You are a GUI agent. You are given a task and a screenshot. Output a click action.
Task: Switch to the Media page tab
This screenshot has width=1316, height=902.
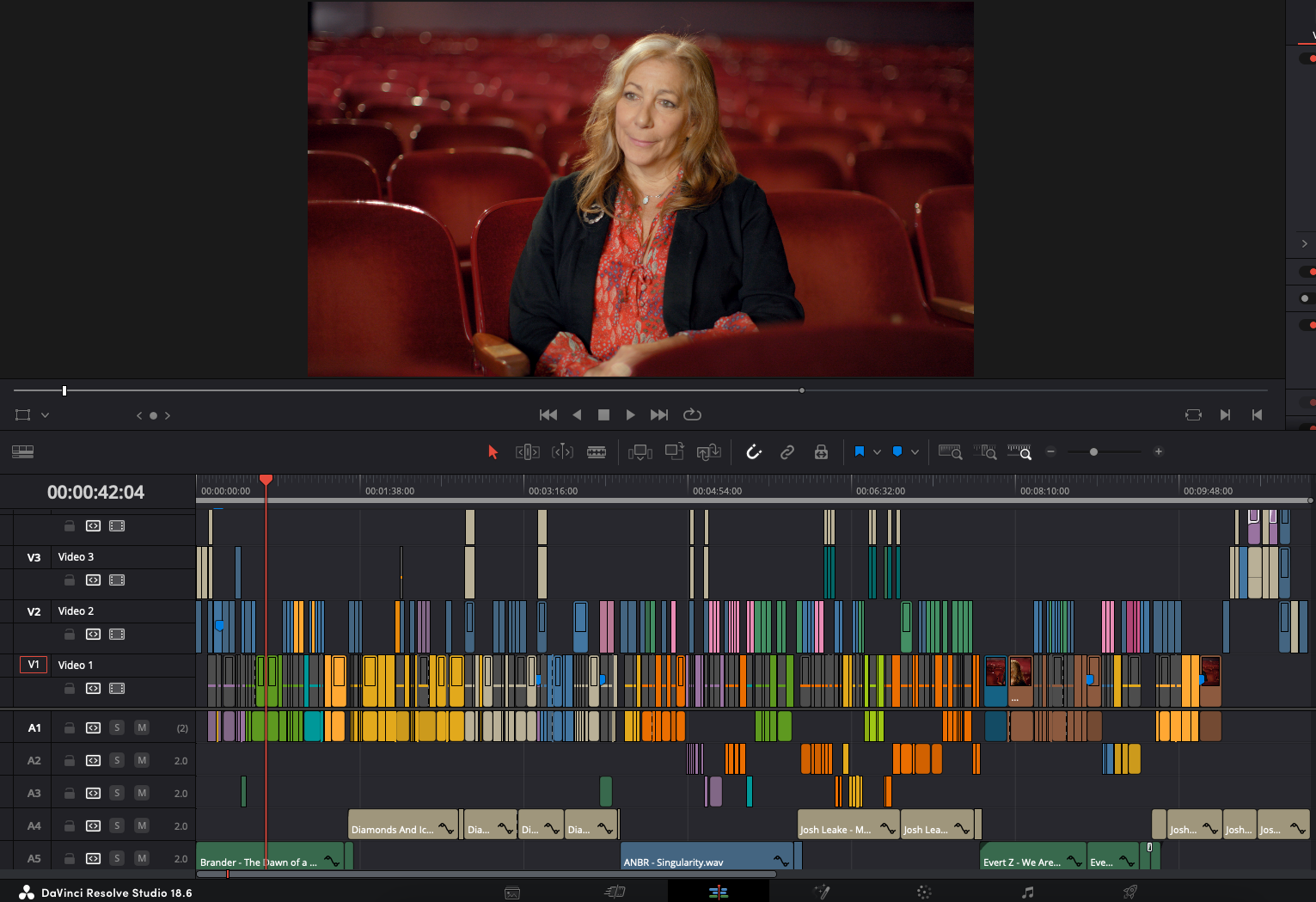point(512,893)
